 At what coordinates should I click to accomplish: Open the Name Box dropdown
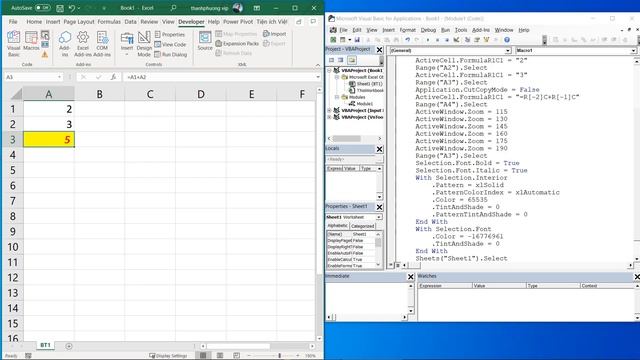click(x=59, y=77)
